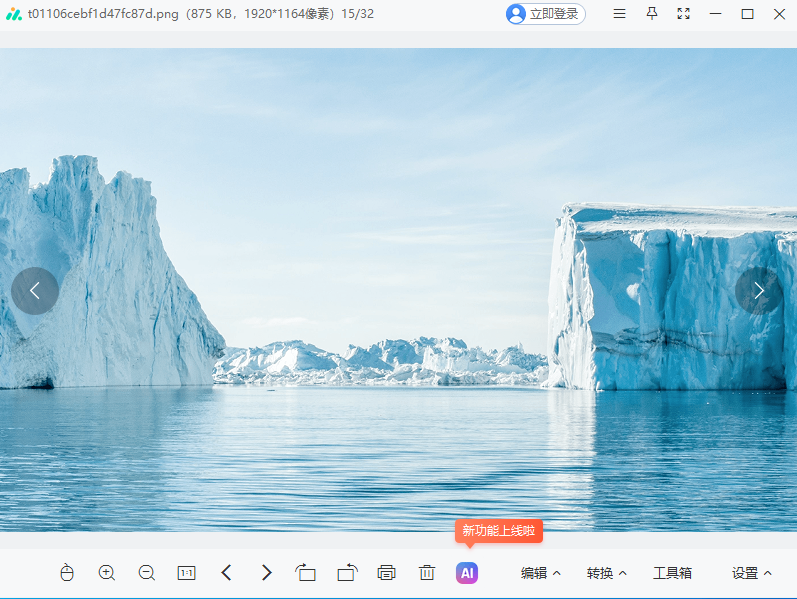Show image at 1:1 actual size
The image size is (797, 599).
coord(187,573)
